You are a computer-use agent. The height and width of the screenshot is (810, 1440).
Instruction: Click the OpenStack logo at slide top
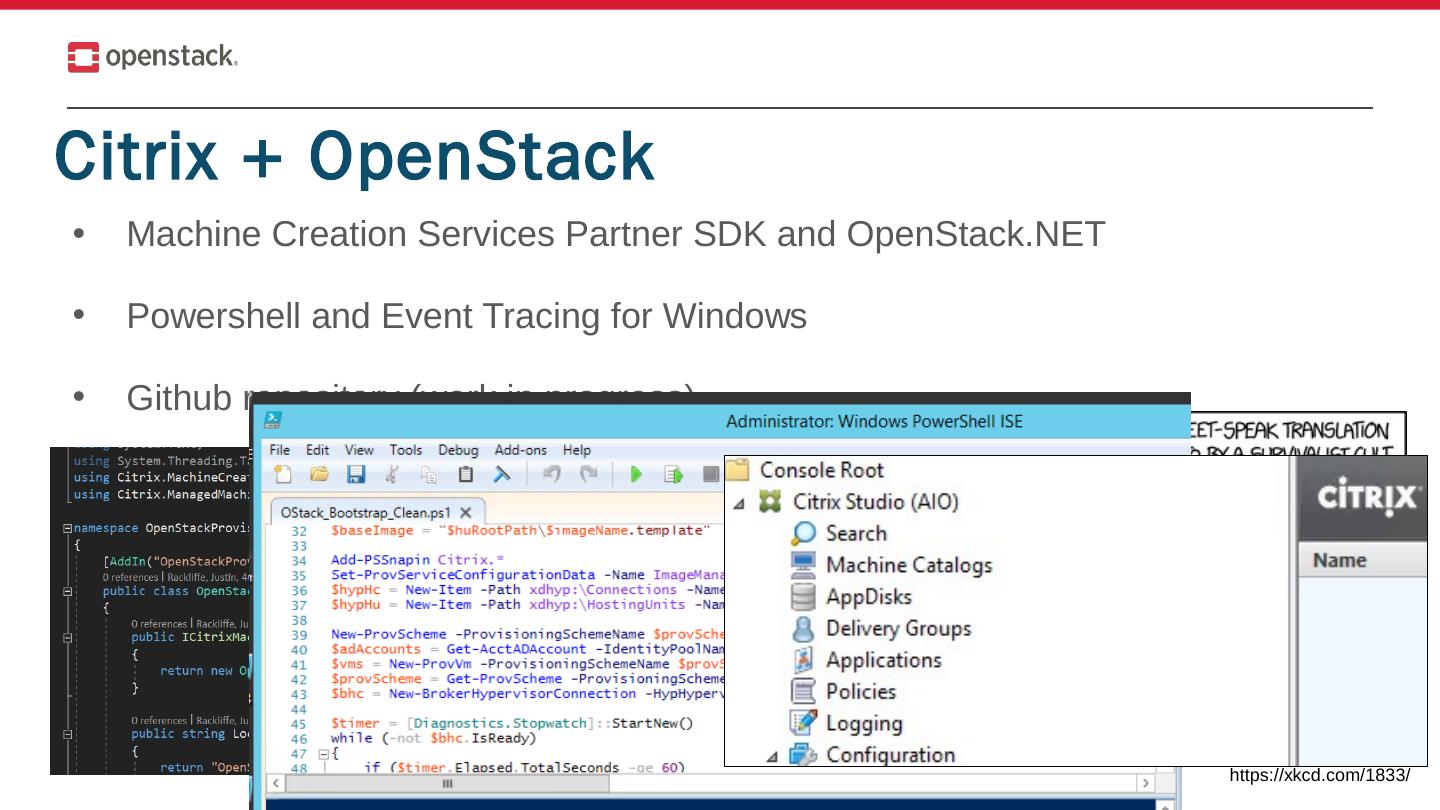(153, 57)
